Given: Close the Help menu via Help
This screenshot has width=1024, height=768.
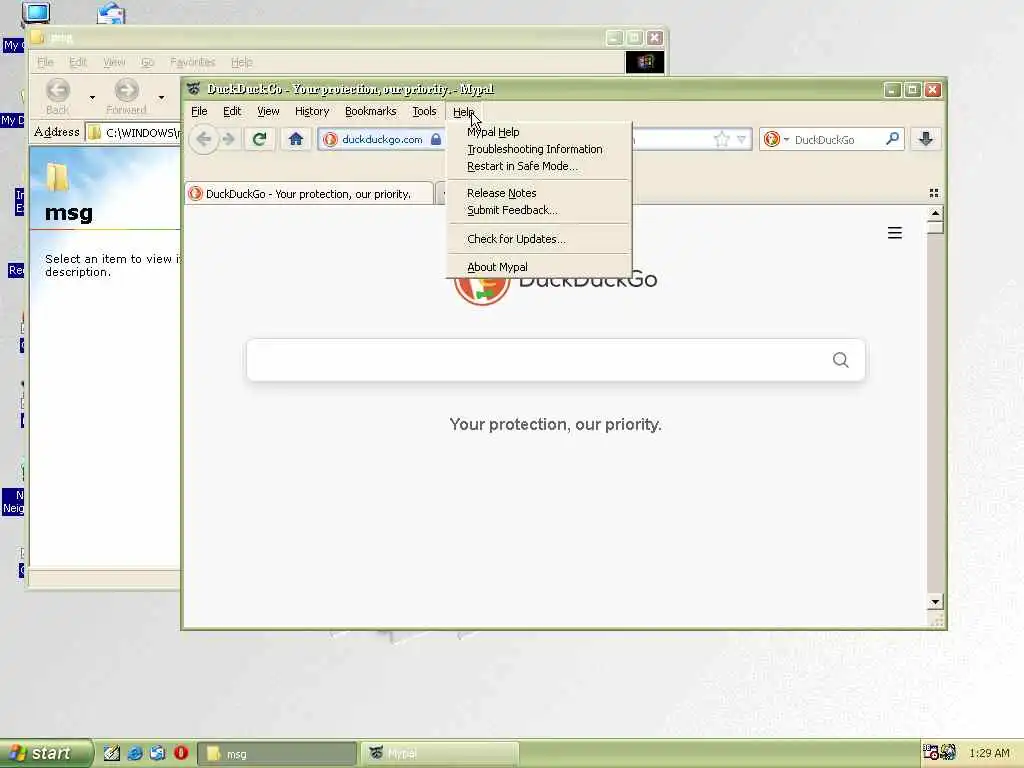Looking at the screenshot, I should point(463,112).
